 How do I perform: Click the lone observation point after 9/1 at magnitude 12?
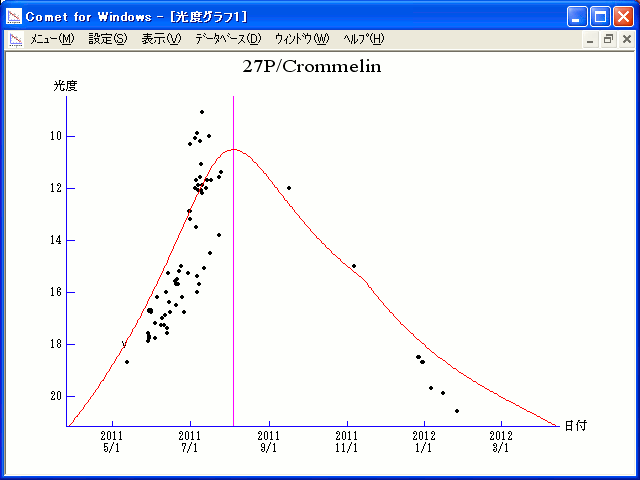[289, 188]
